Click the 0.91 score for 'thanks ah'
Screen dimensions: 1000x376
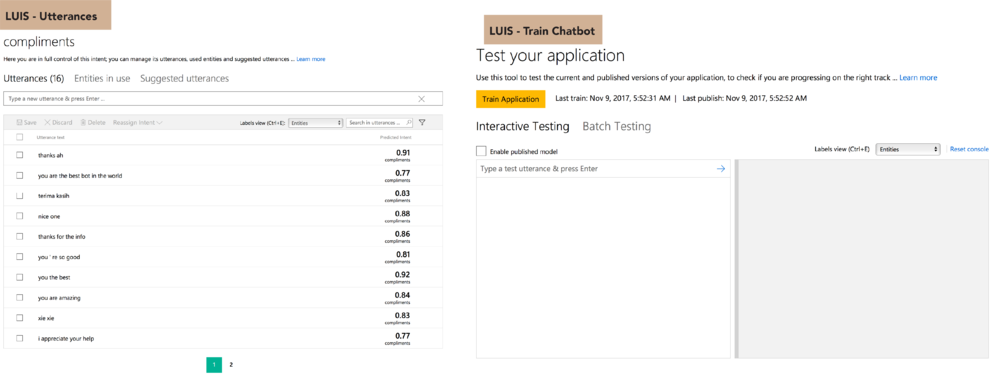[x=403, y=153]
